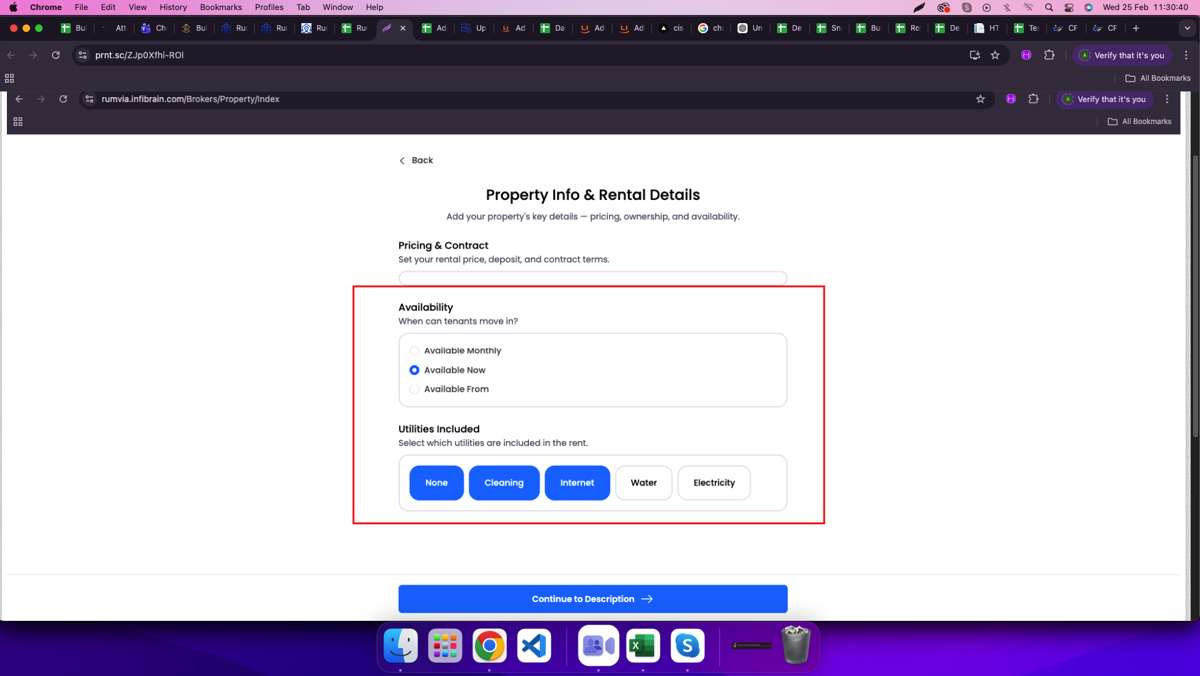Viewport: 1200px width, 676px height.
Task: Open Microsoft Excel in the dock
Action: coord(643,646)
